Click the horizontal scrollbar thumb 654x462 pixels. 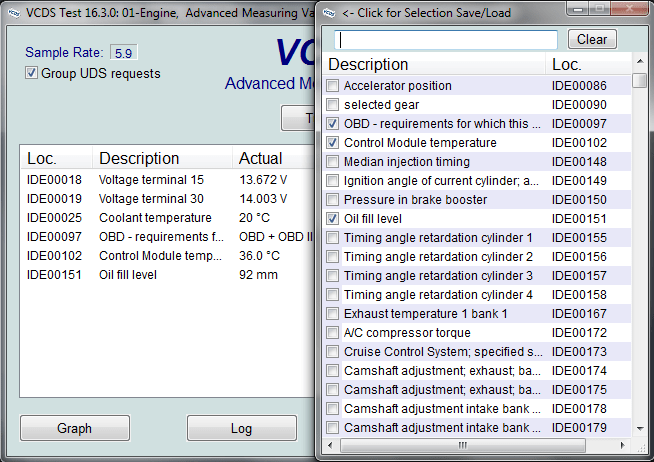pos(463,445)
